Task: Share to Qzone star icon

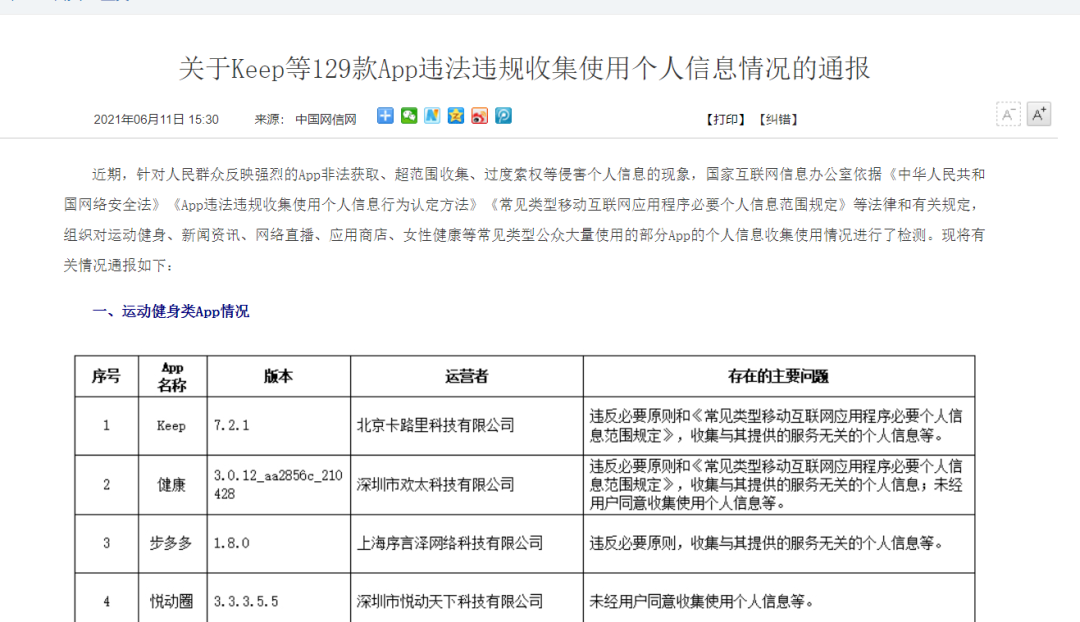Action: coord(456,116)
